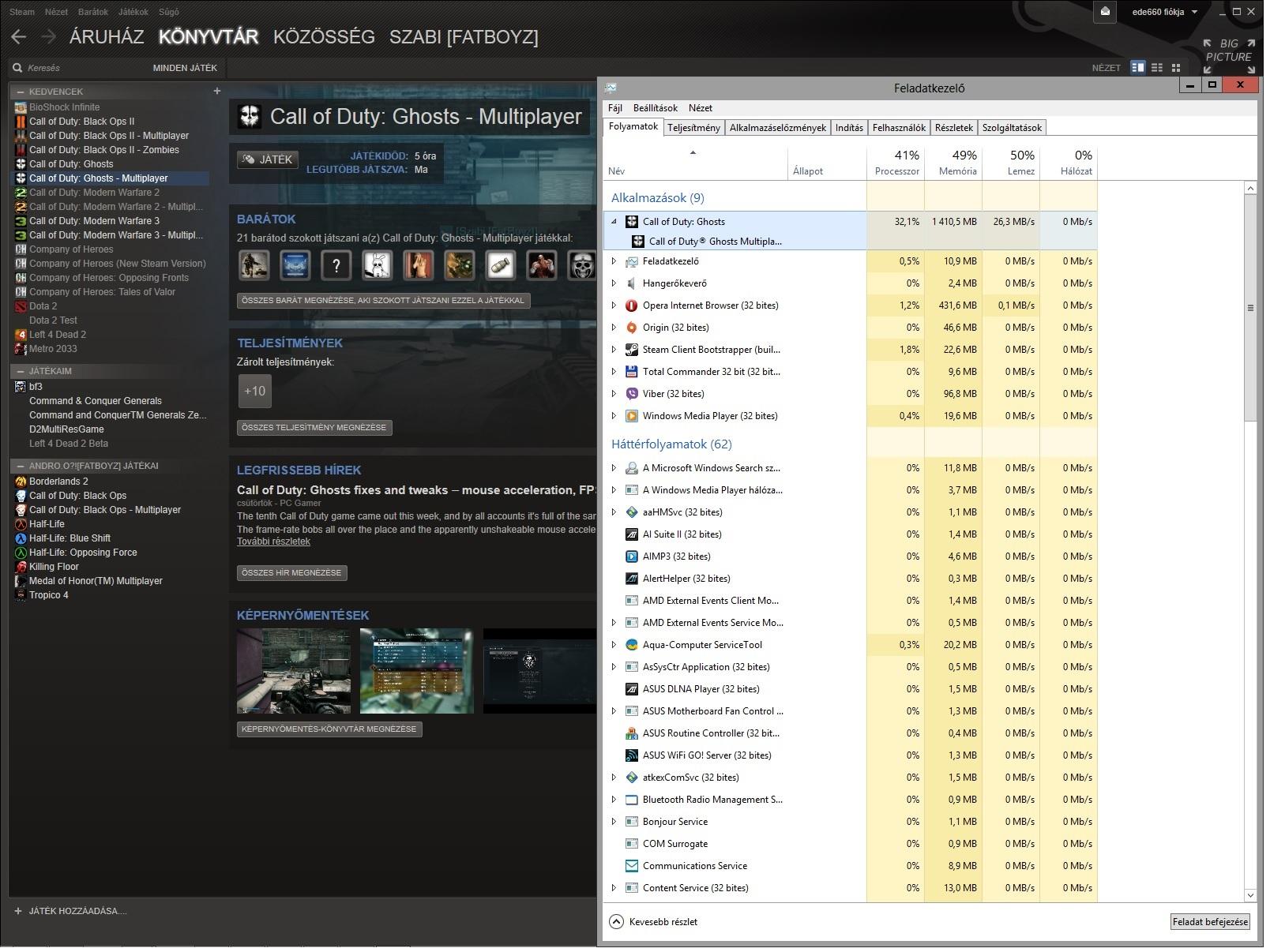Screen dimensions: 1270x952
Task: Open the Teljesítmény tab
Action: click(x=693, y=128)
